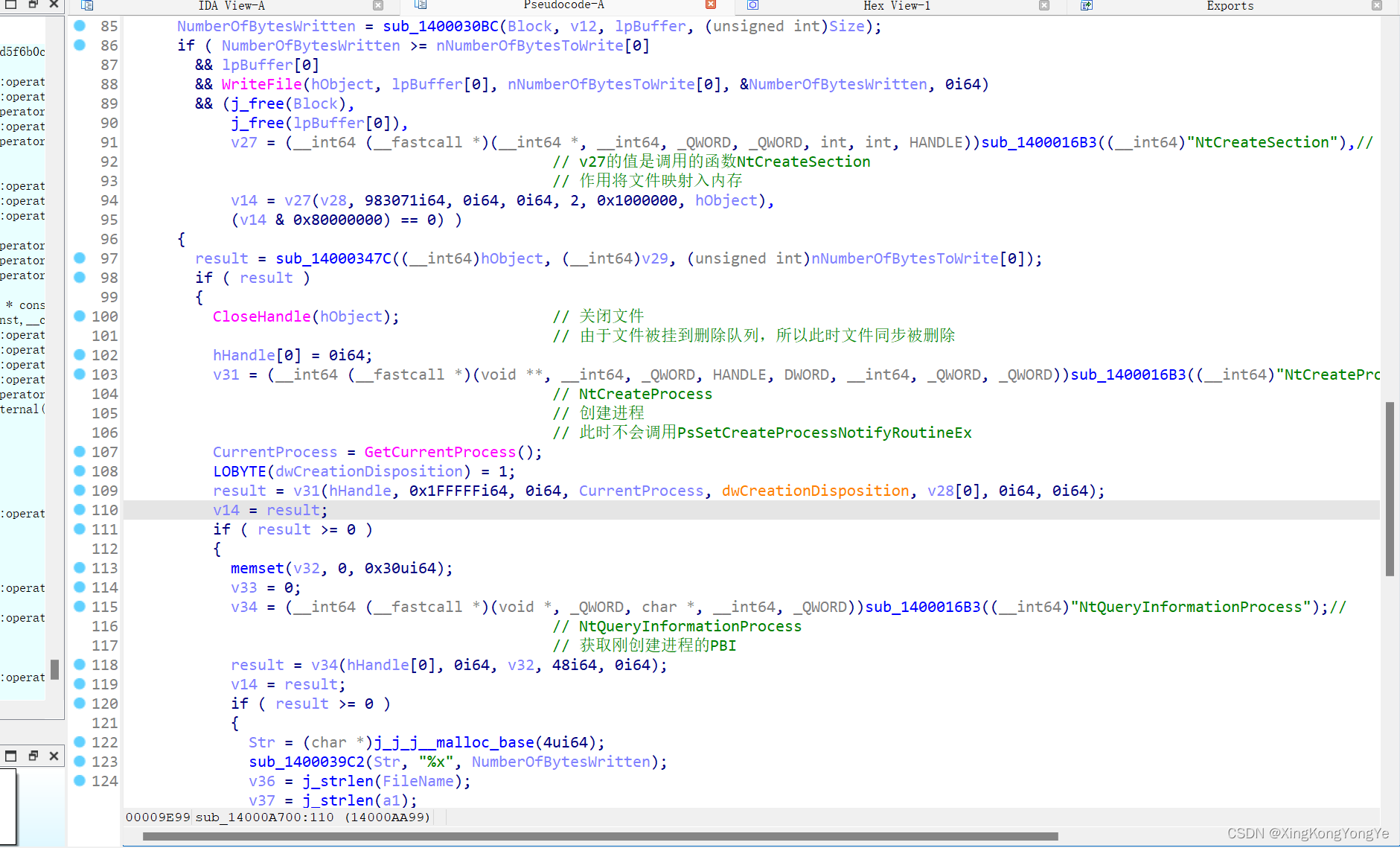Click status bar text sub_14000A700:110

pyautogui.click(x=264, y=817)
